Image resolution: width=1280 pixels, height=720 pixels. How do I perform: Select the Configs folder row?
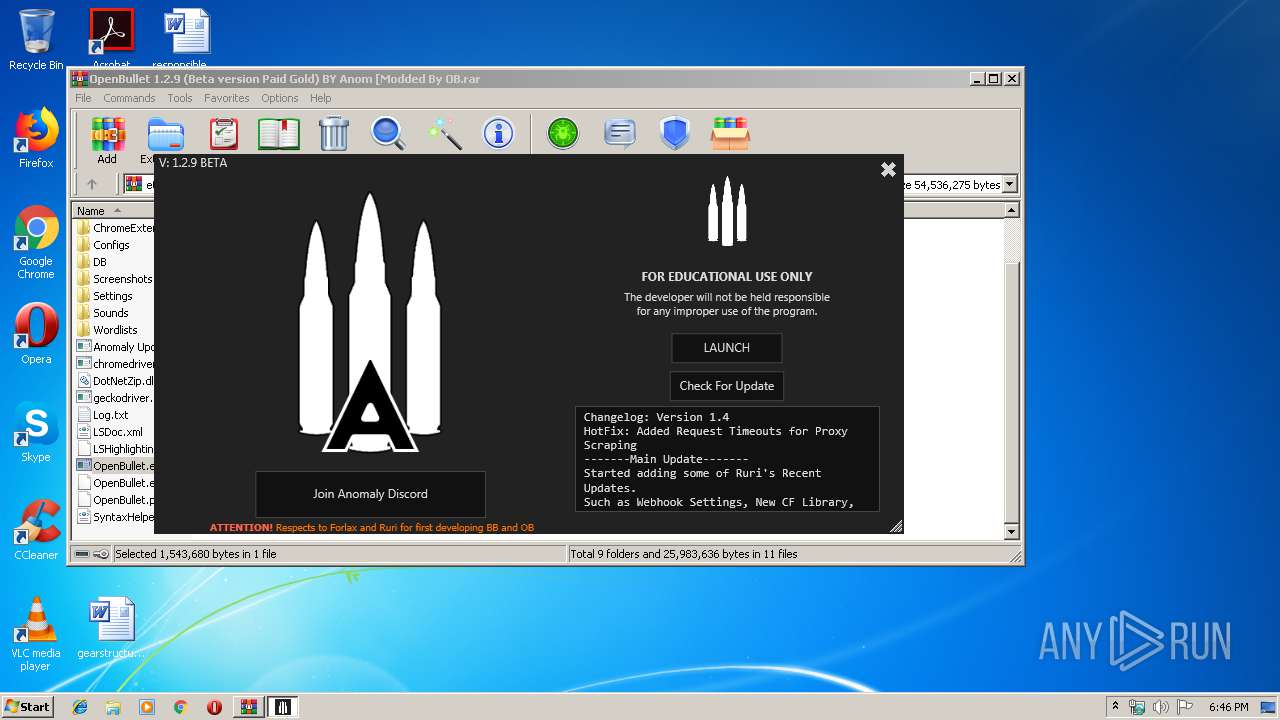point(113,245)
